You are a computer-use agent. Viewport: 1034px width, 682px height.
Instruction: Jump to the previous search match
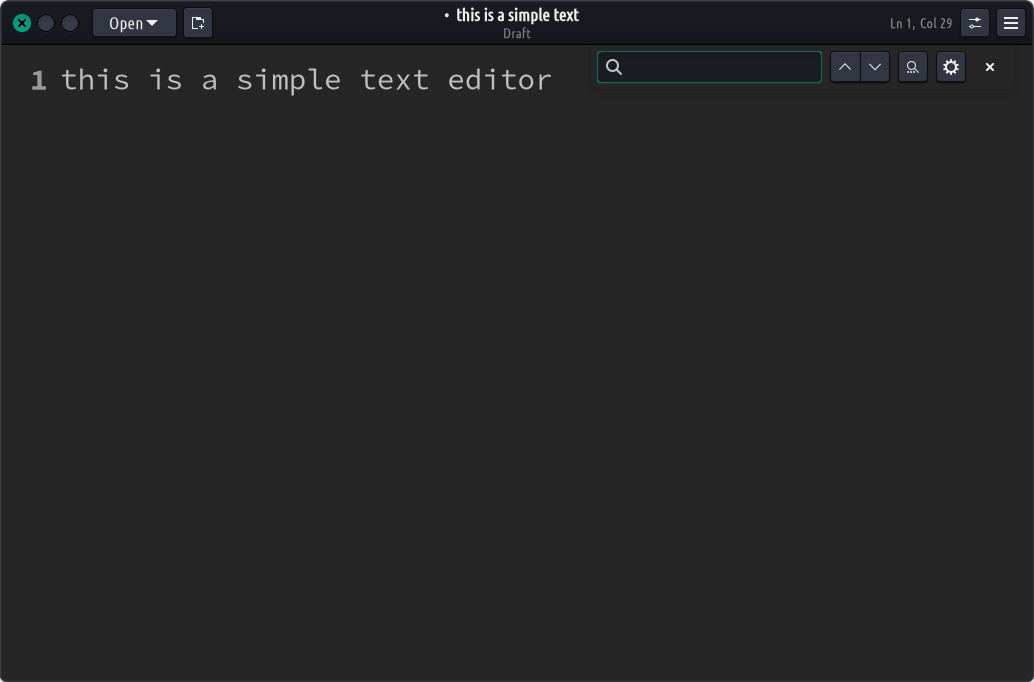click(x=844, y=66)
